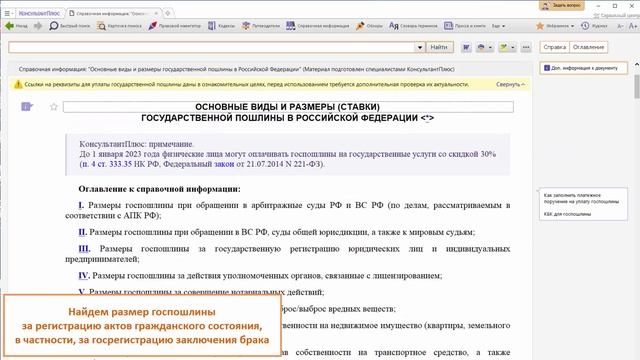
Task: Select the Справочная информация document tab
Action: [111, 13]
